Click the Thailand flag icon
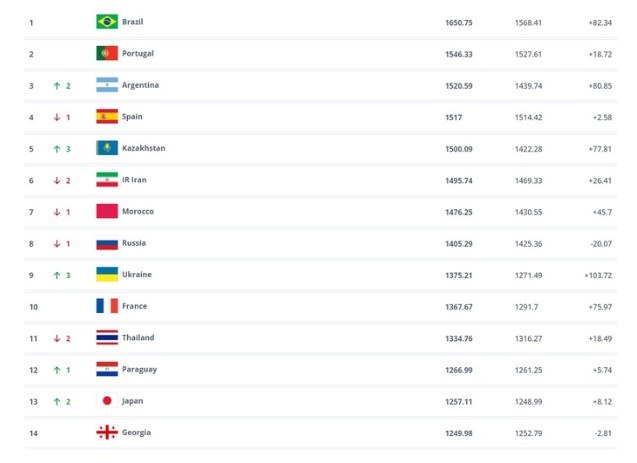Screen dimensions: 637x463 [107, 338]
